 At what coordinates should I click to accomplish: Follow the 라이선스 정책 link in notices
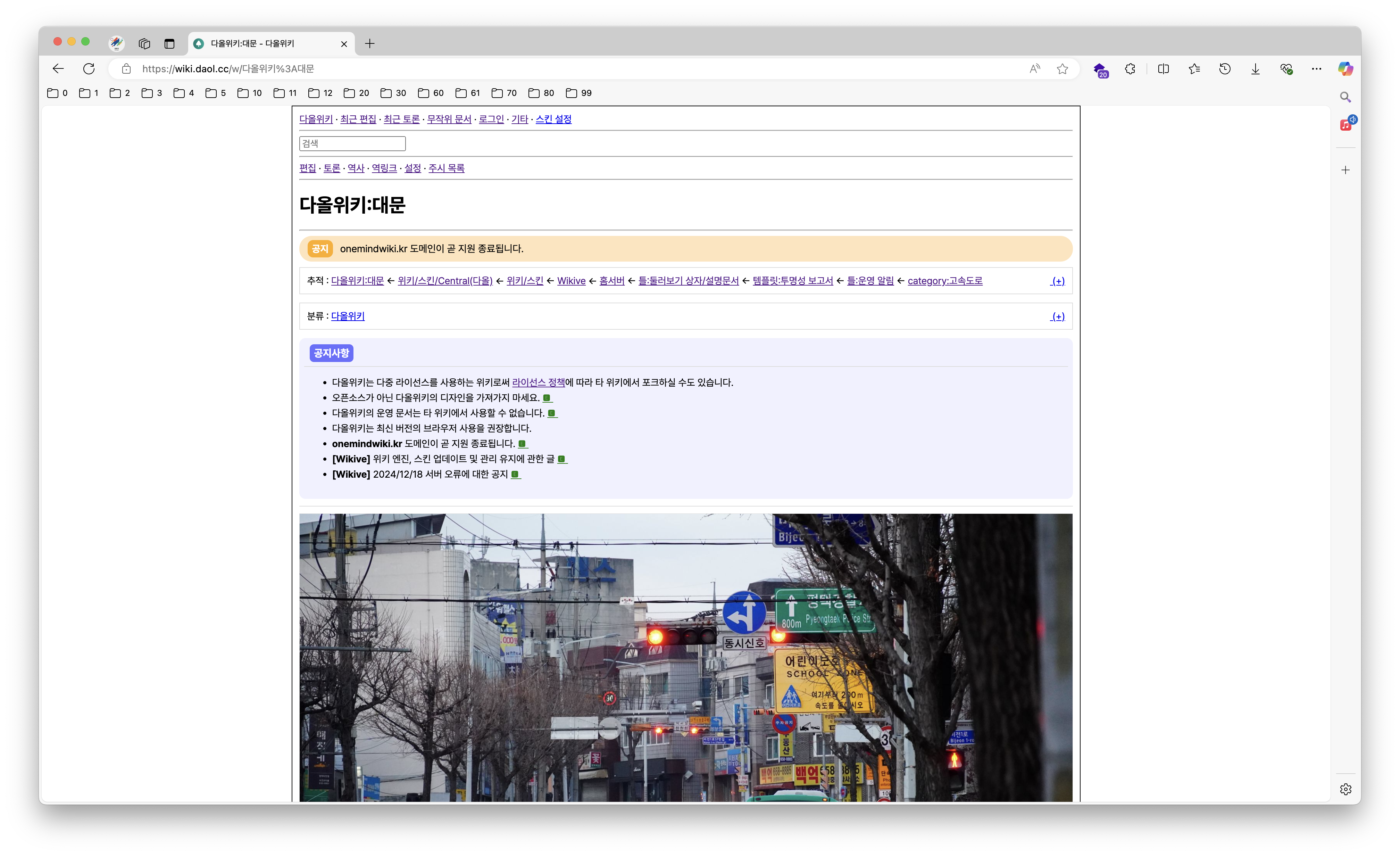pyautogui.click(x=538, y=382)
